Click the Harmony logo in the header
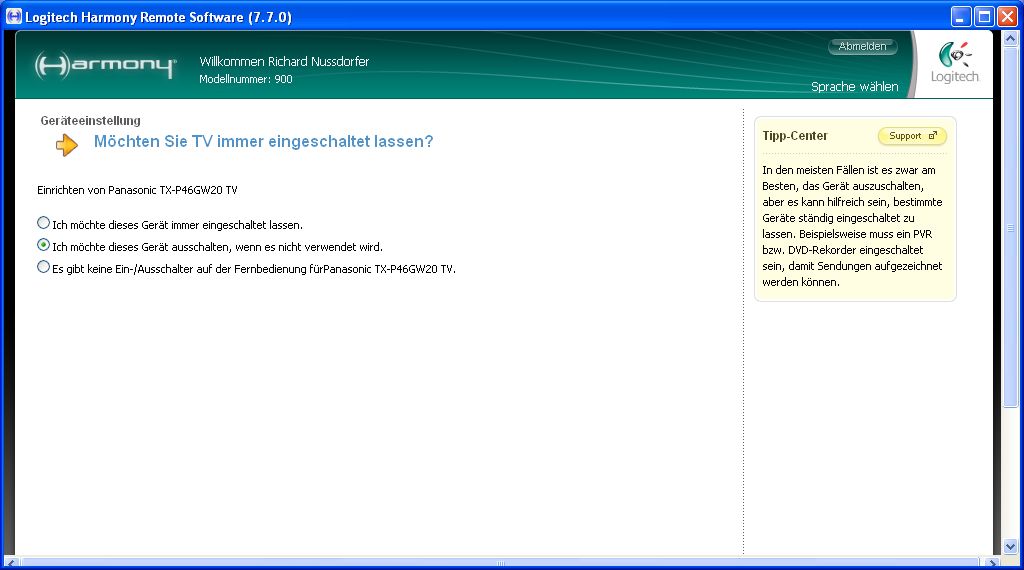The width and height of the screenshot is (1024, 570). click(x=105, y=66)
